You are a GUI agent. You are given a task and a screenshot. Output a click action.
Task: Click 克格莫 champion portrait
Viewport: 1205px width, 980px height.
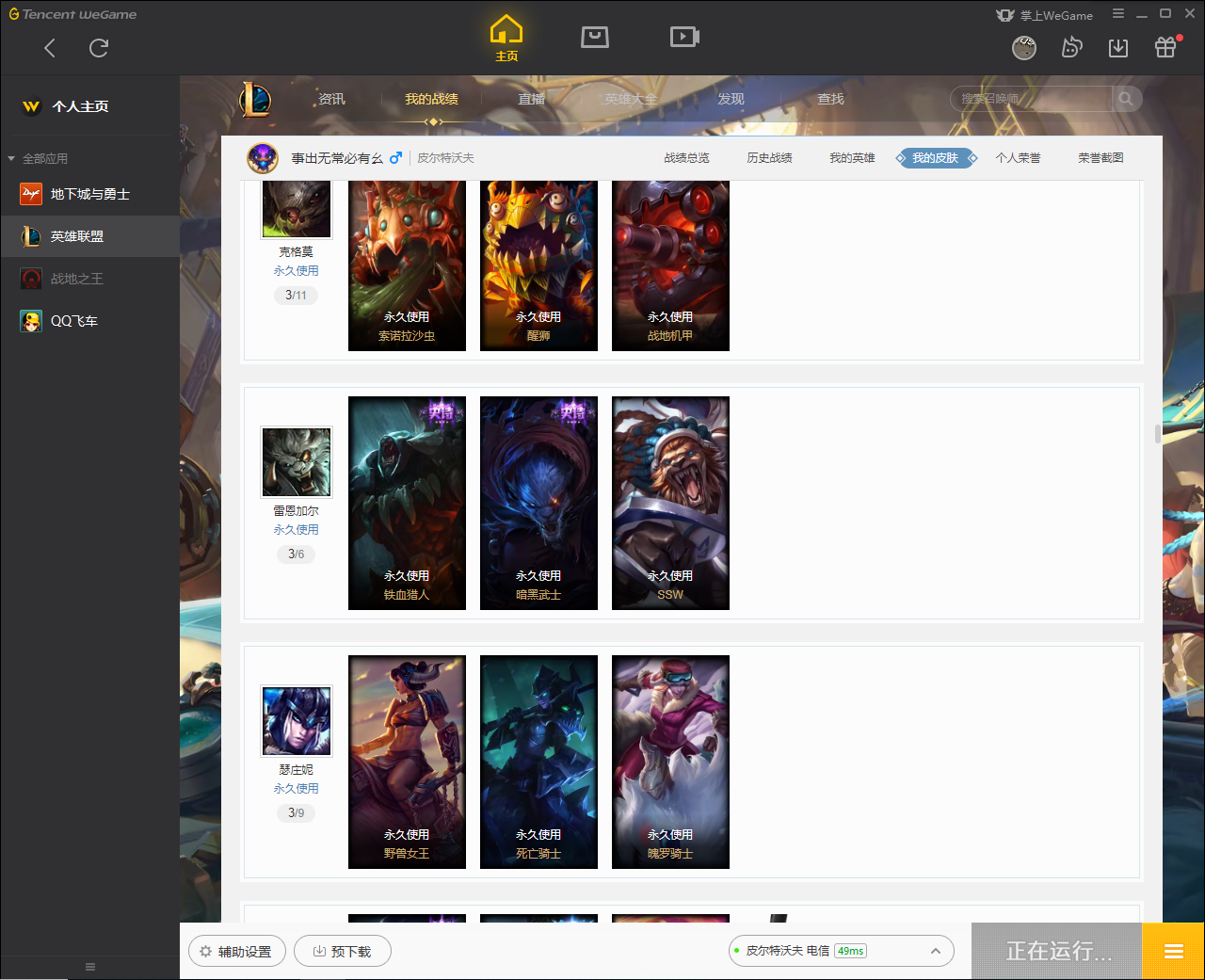coord(297,209)
